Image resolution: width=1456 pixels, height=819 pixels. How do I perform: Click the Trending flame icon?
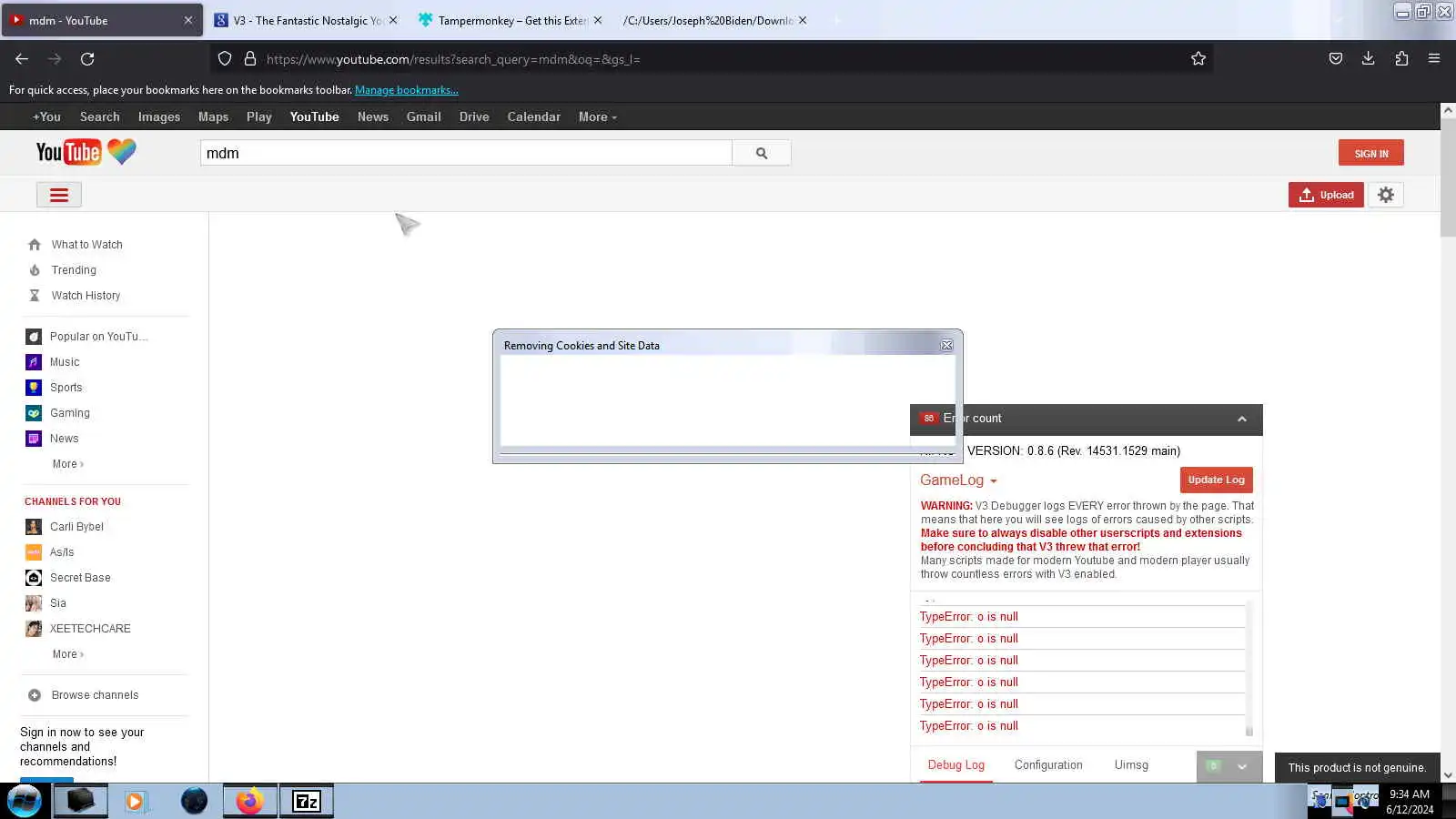35,270
